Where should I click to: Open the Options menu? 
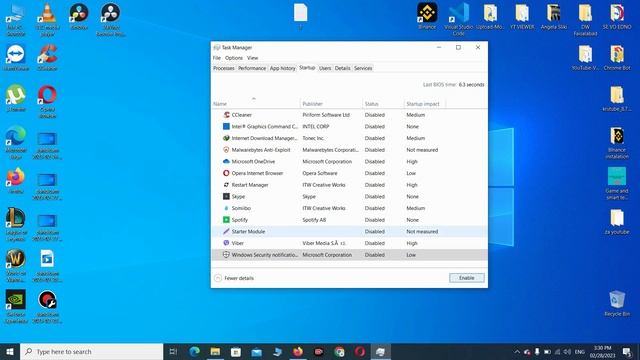[233, 58]
